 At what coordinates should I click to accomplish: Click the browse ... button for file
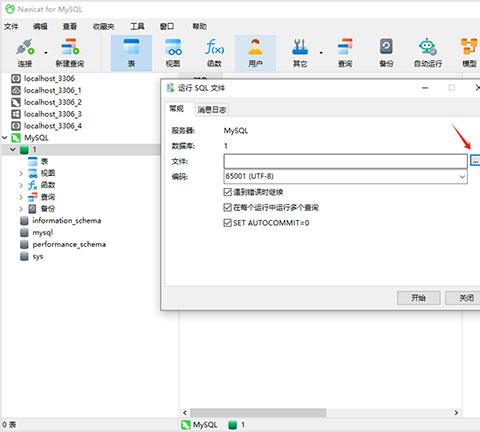(475, 161)
